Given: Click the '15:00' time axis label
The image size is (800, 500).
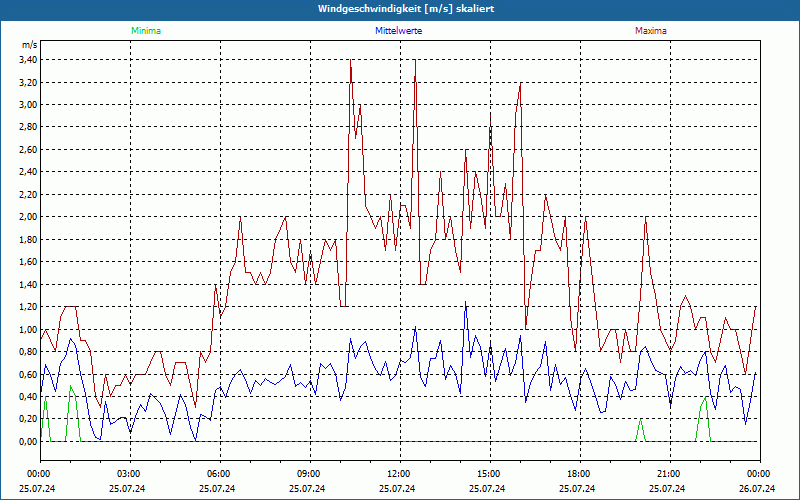Looking at the screenshot, I should tap(490, 474).
